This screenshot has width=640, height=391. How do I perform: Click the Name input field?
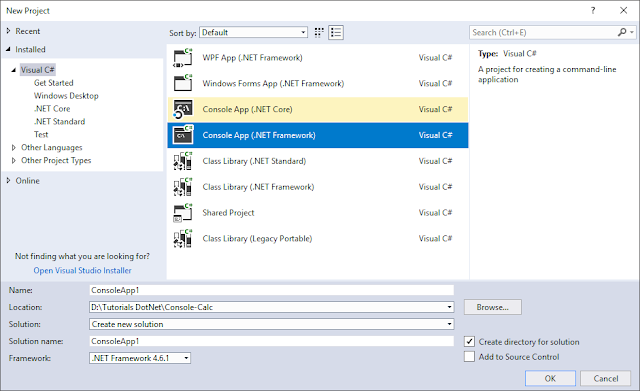[x=271, y=290]
